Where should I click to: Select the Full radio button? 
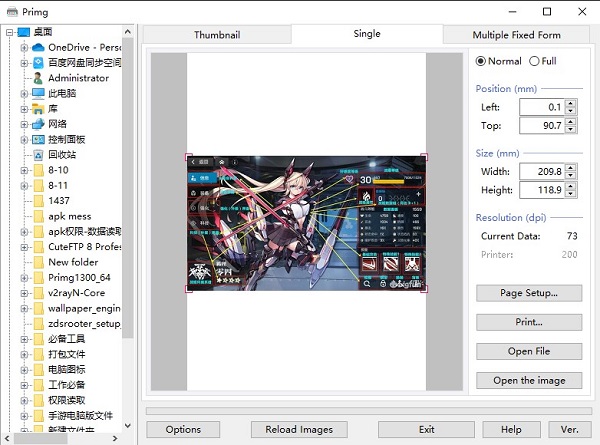coord(534,61)
